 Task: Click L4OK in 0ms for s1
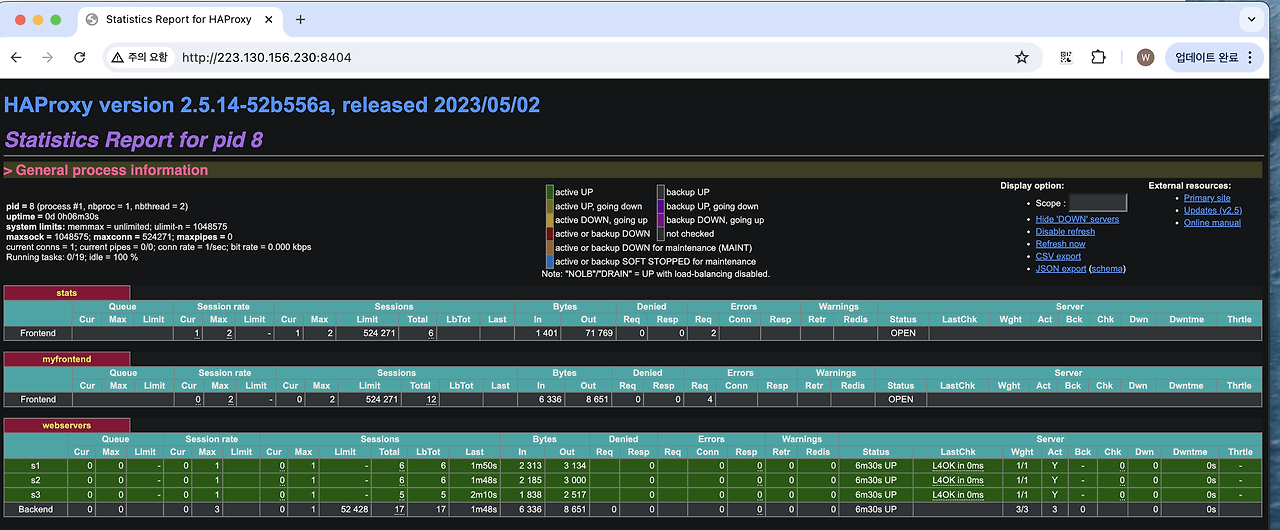point(958,465)
